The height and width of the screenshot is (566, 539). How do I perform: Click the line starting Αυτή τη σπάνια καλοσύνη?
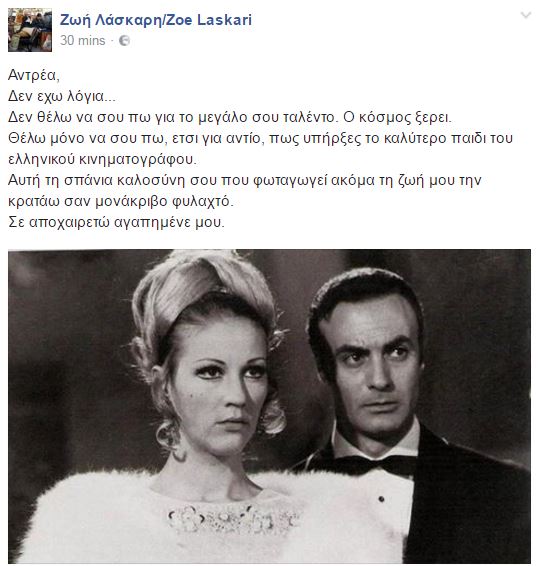245,180
